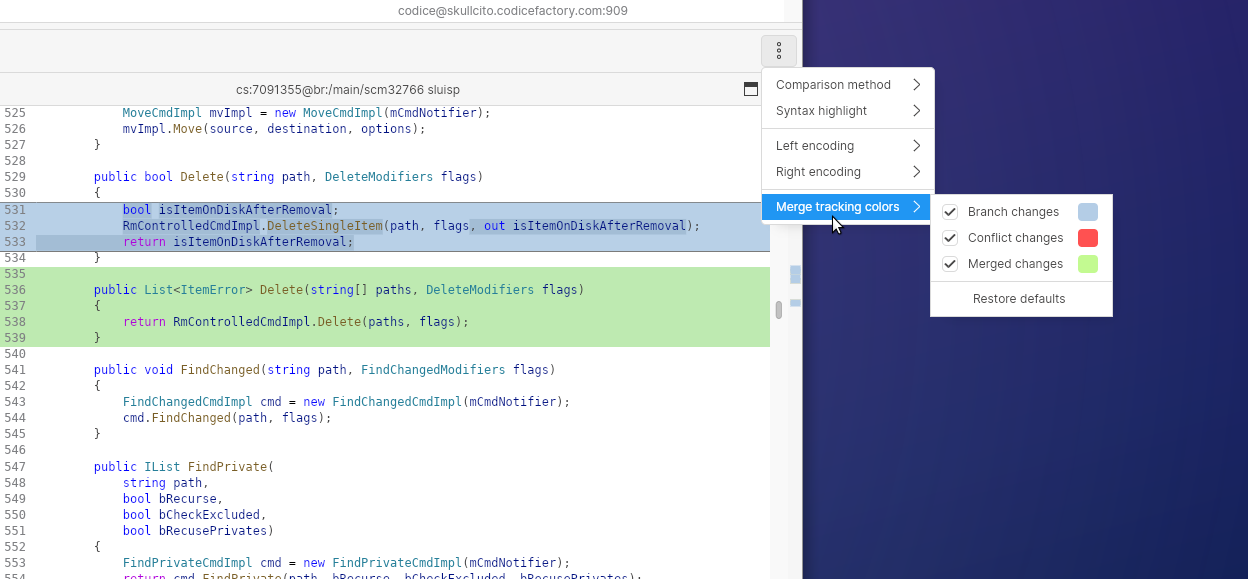Screen dimensions: 1248x579
Task: Click the codice@skullcito window title bar
Action: (x=512, y=10)
